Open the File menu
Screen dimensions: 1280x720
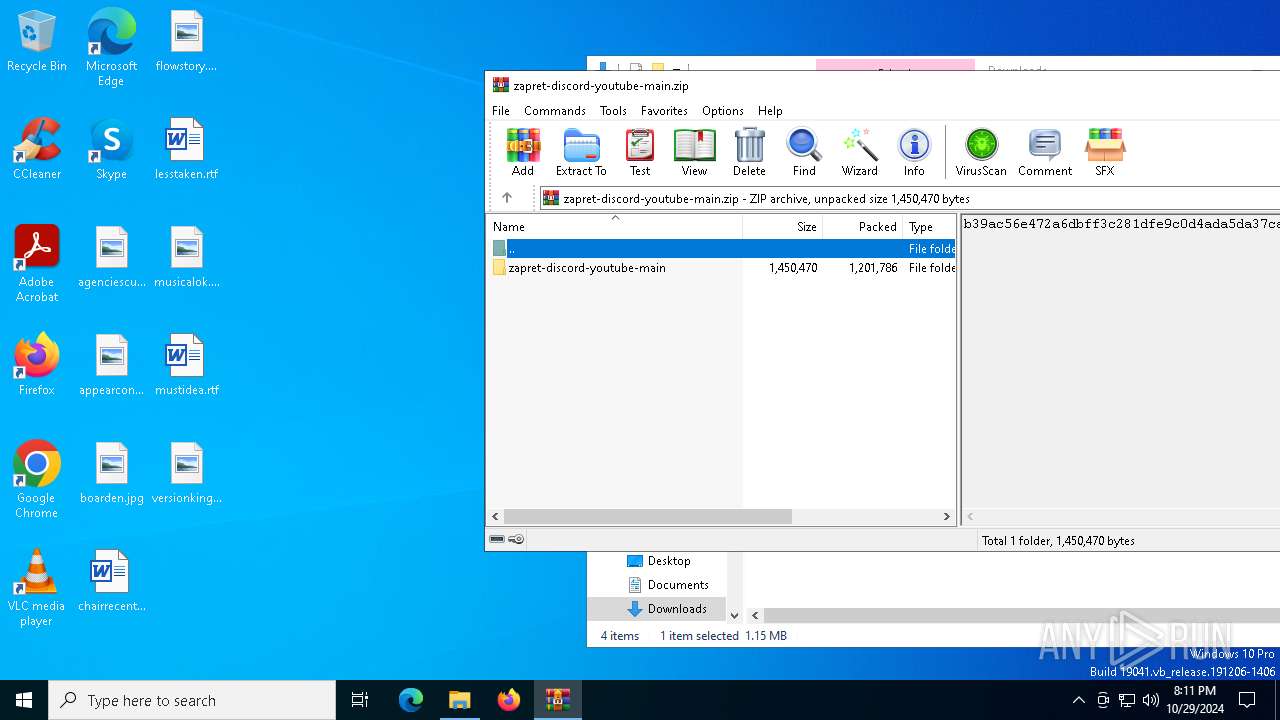501,111
